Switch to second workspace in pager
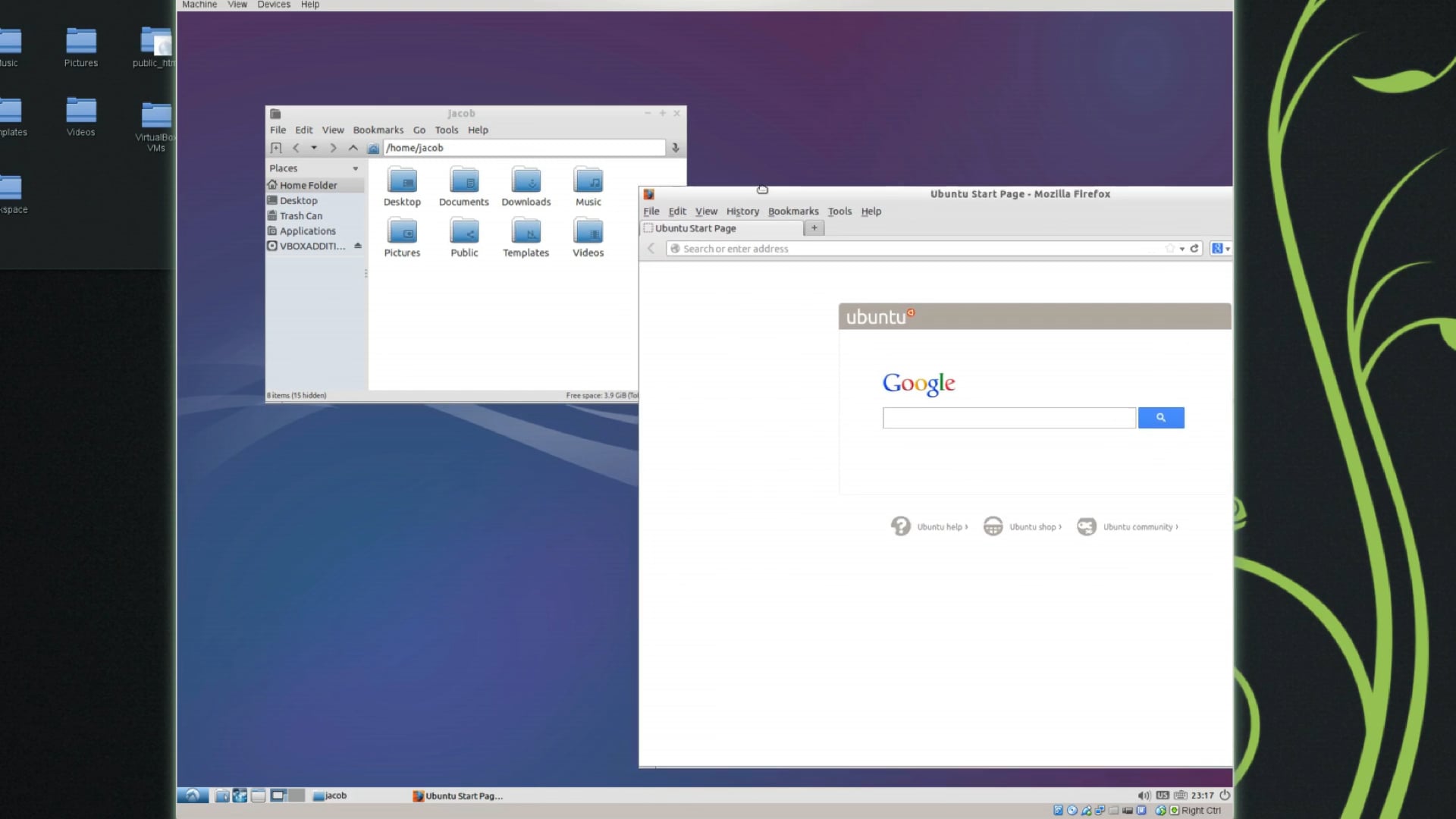This screenshot has width=1456, height=819. coord(297,795)
